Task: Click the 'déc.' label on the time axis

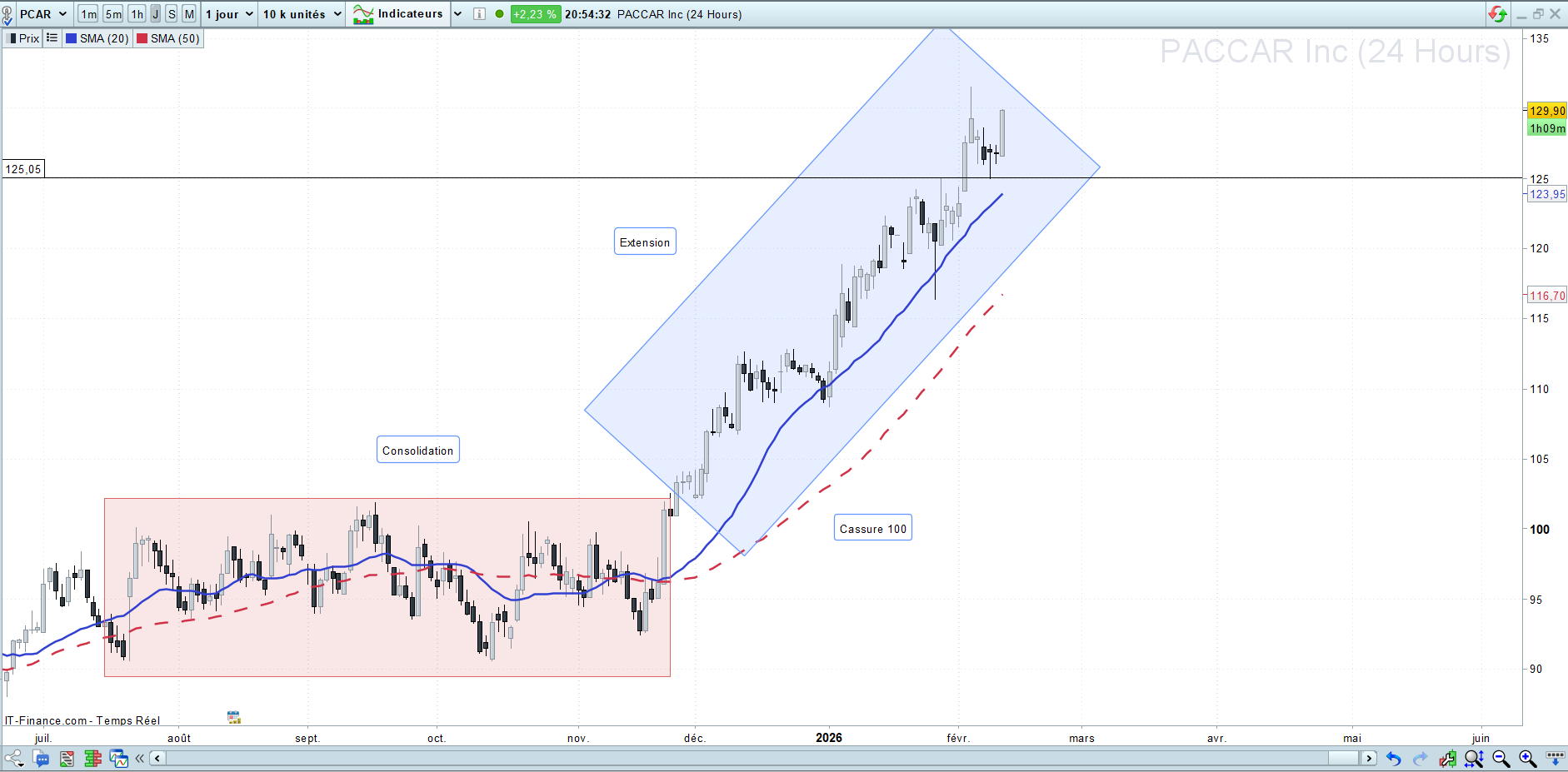Action: click(x=695, y=739)
